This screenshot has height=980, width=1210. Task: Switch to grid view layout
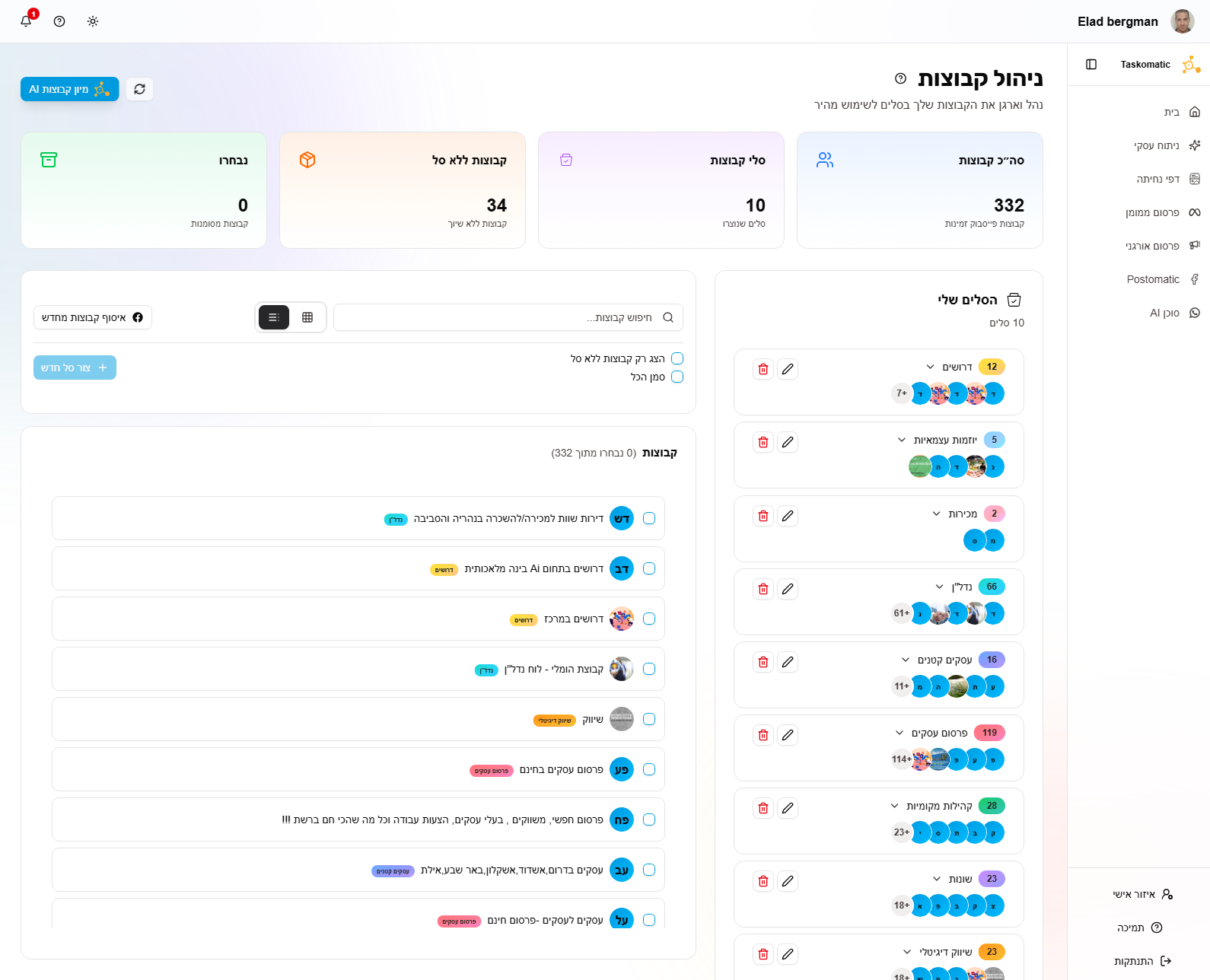click(x=307, y=317)
